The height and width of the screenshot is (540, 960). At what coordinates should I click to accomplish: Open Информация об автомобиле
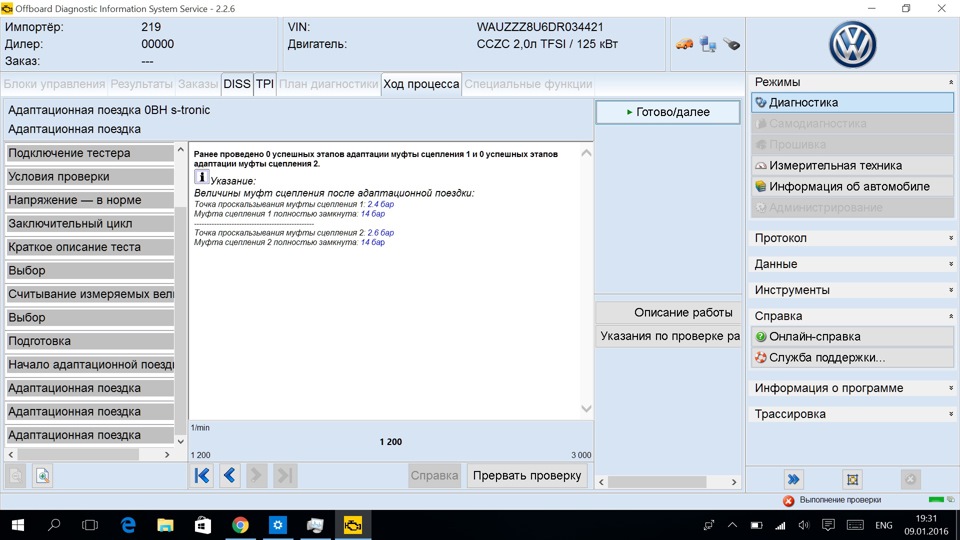[x=852, y=186]
